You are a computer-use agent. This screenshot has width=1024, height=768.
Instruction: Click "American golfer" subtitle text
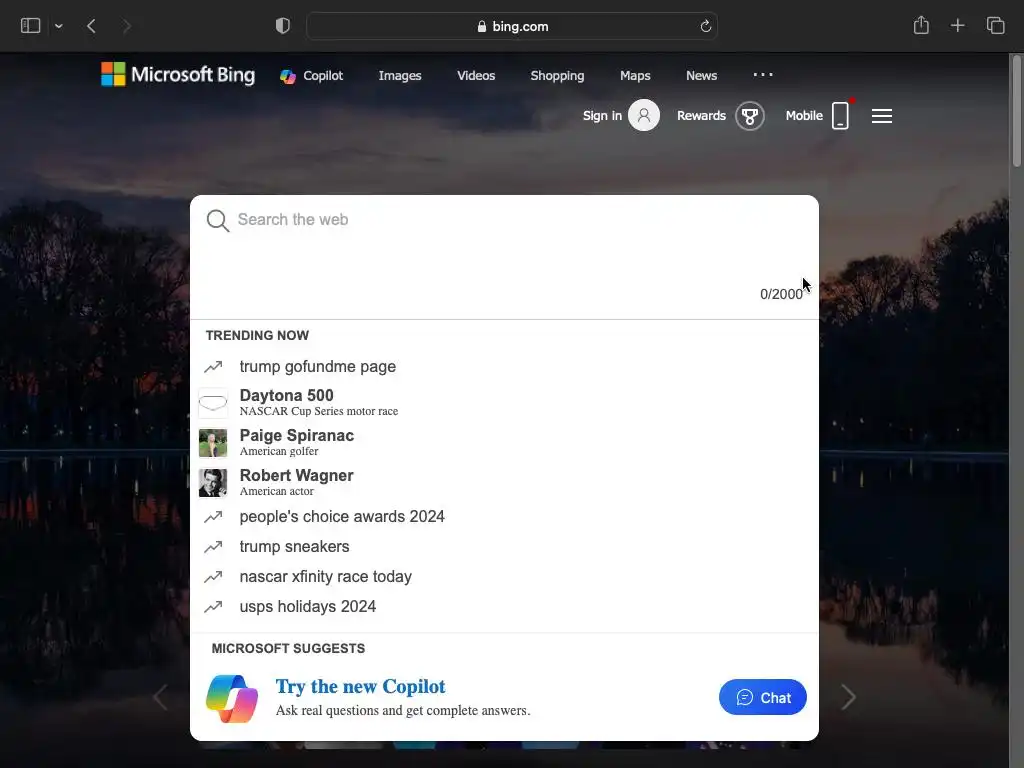(279, 451)
